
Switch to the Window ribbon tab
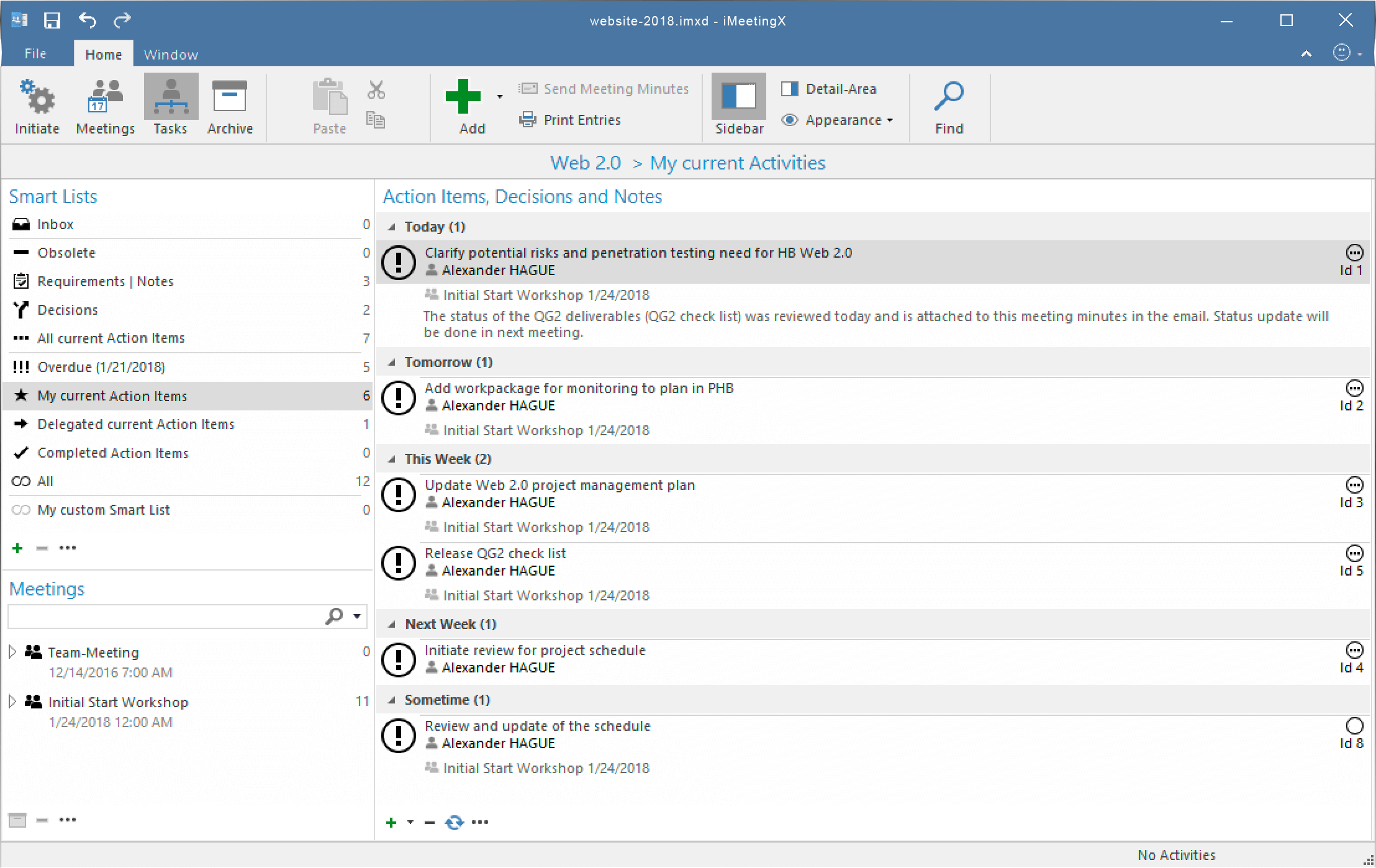click(x=171, y=55)
